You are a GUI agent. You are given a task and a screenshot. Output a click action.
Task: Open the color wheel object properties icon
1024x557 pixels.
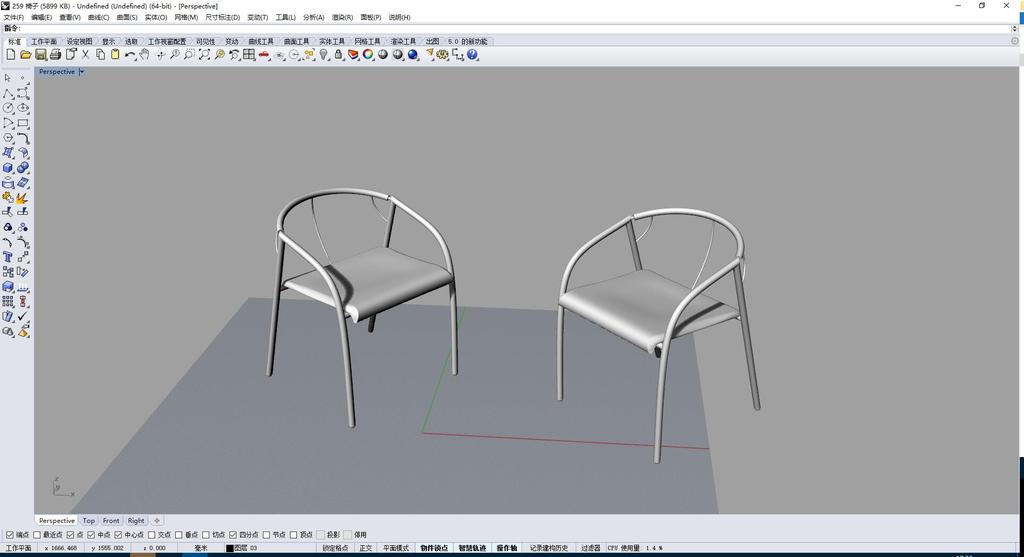pyautogui.click(x=368, y=55)
